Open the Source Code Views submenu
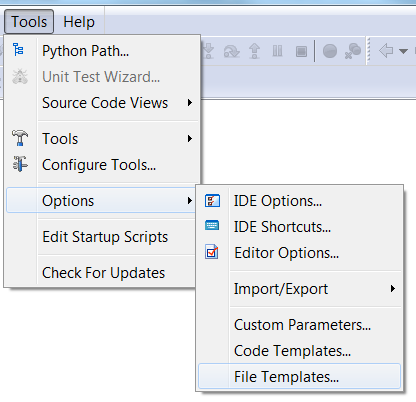The image size is (416, 402). pos(102,103)
